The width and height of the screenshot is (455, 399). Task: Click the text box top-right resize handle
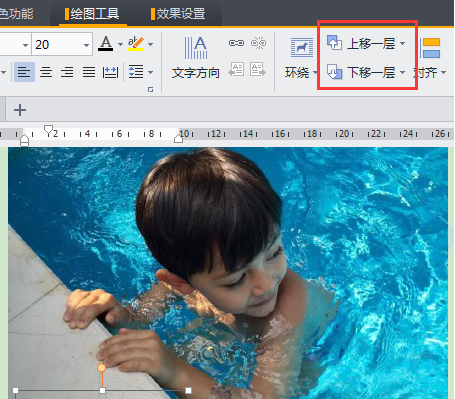coord(188,390)
